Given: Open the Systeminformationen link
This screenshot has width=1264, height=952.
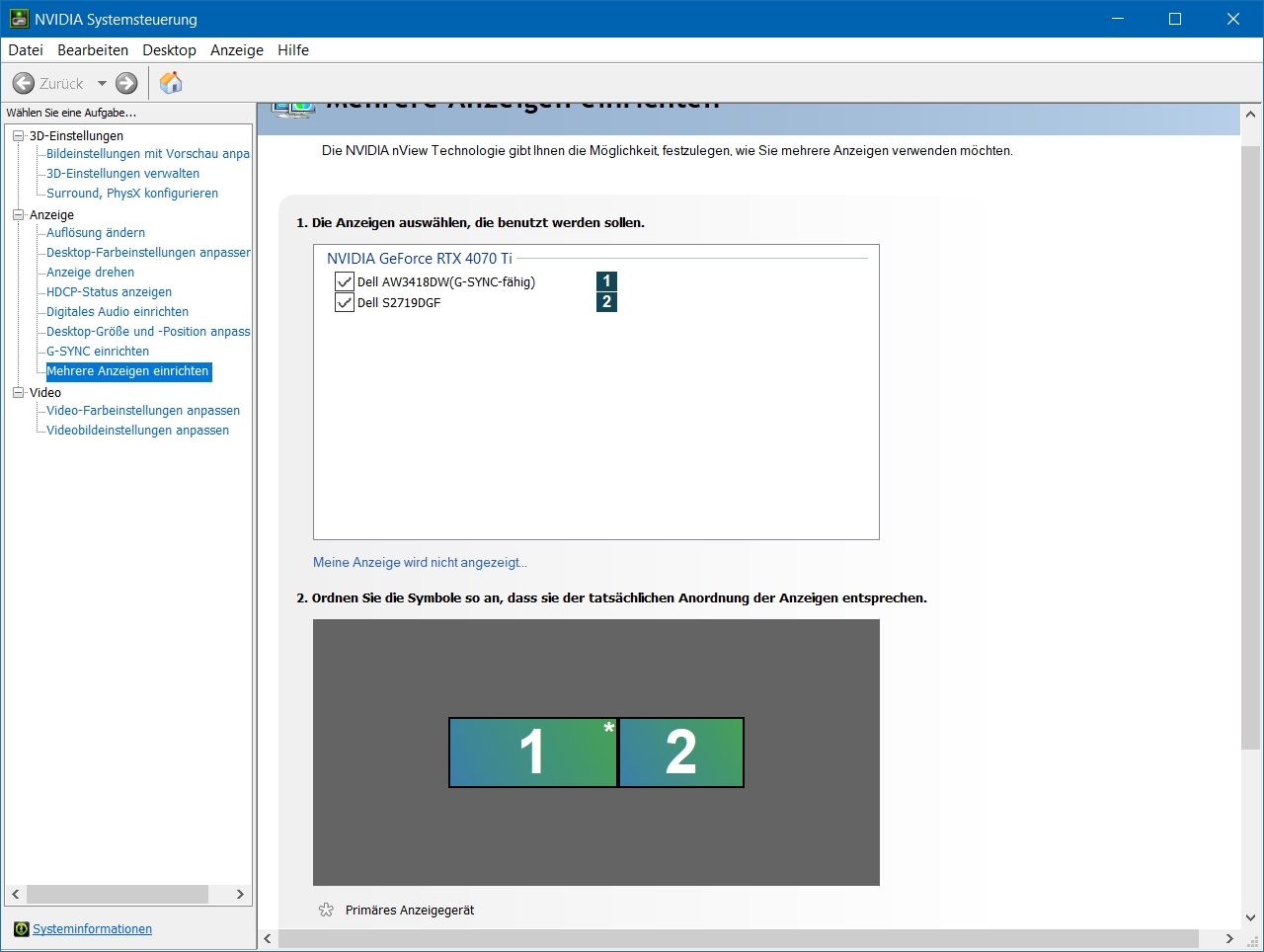Looking at the screenshot, I should 92,929.
